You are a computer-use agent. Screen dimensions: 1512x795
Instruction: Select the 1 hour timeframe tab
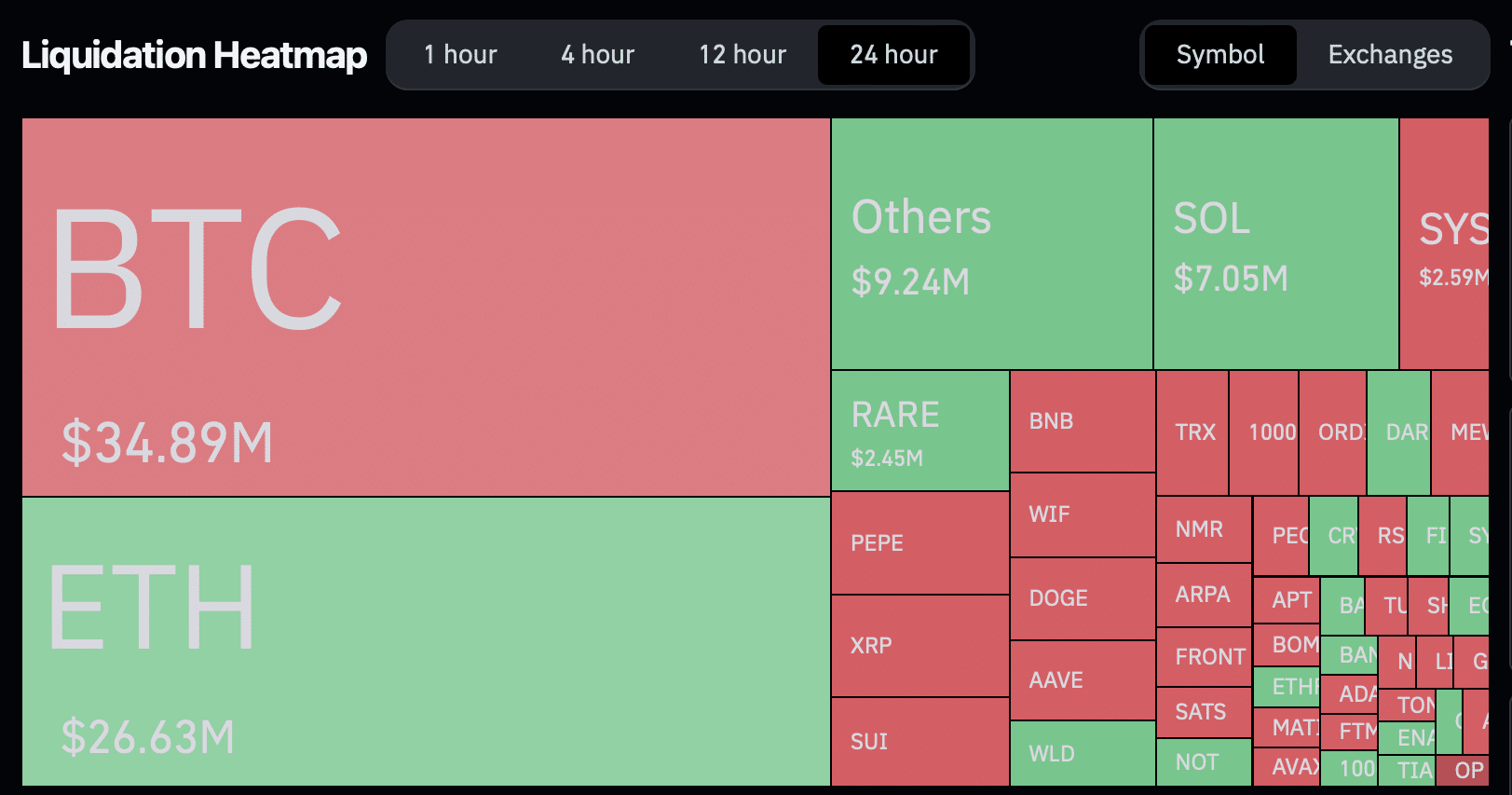pos(460,55)
